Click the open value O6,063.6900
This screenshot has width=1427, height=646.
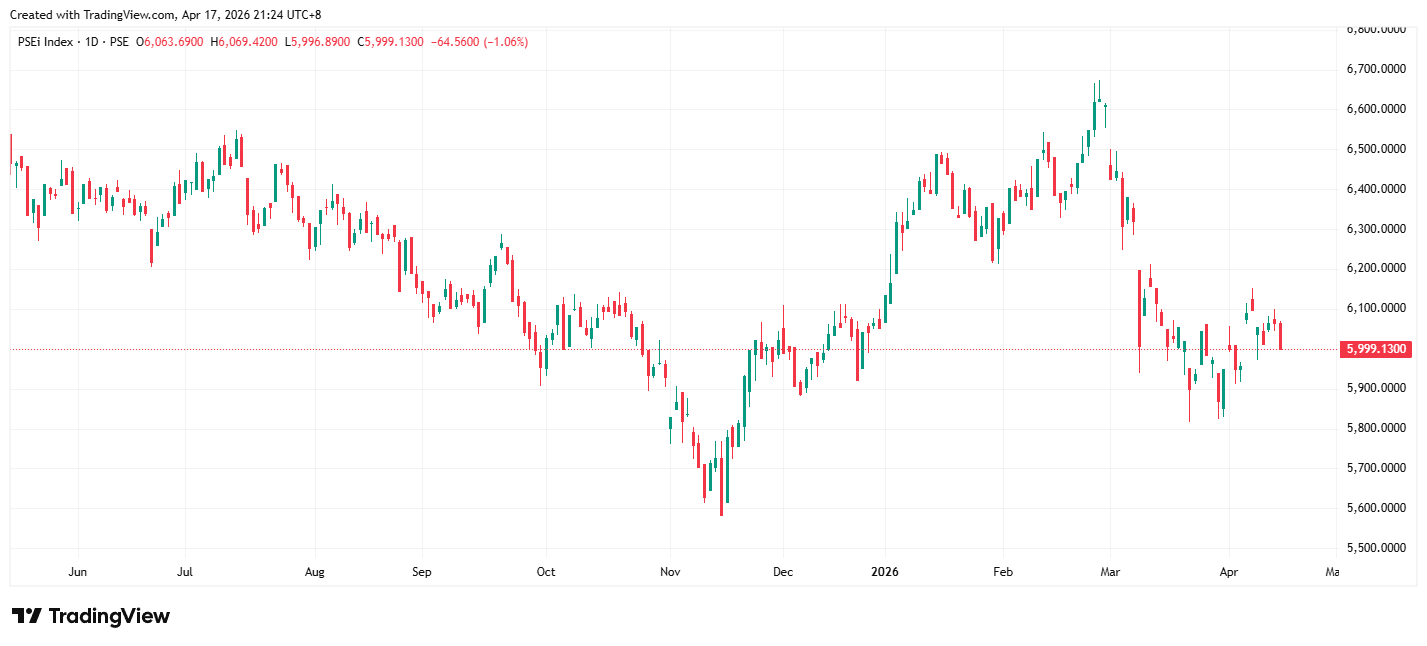click(x=170, y=42)
